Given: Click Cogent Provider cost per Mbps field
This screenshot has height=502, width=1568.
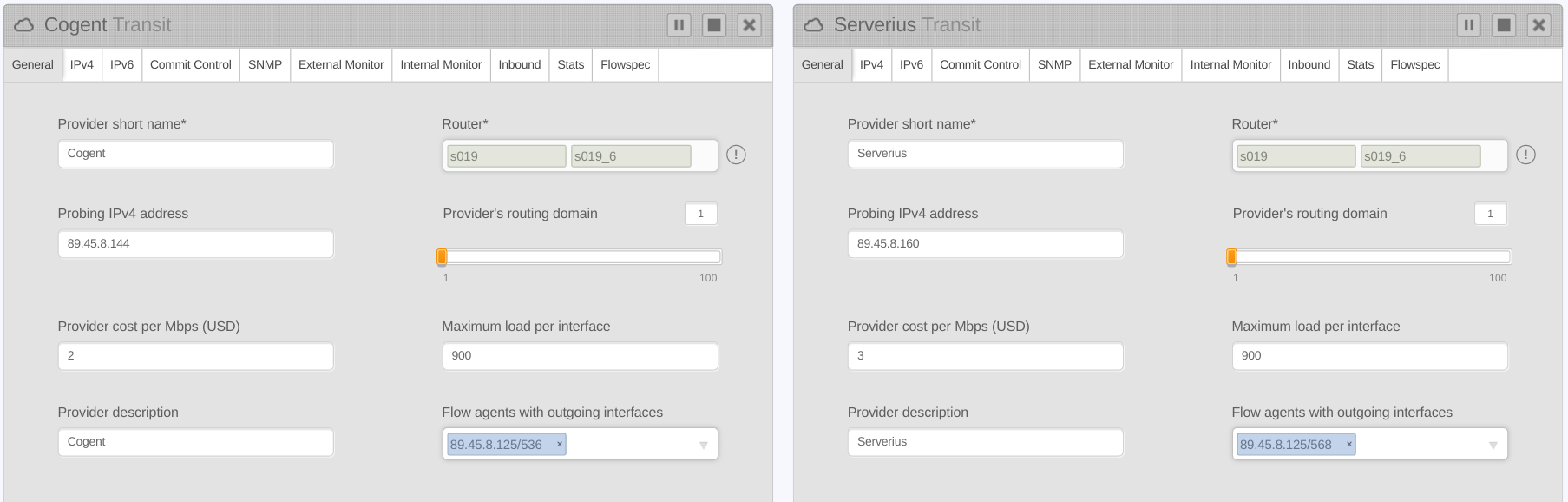Looking at the screenshot, I should (195, 356).
